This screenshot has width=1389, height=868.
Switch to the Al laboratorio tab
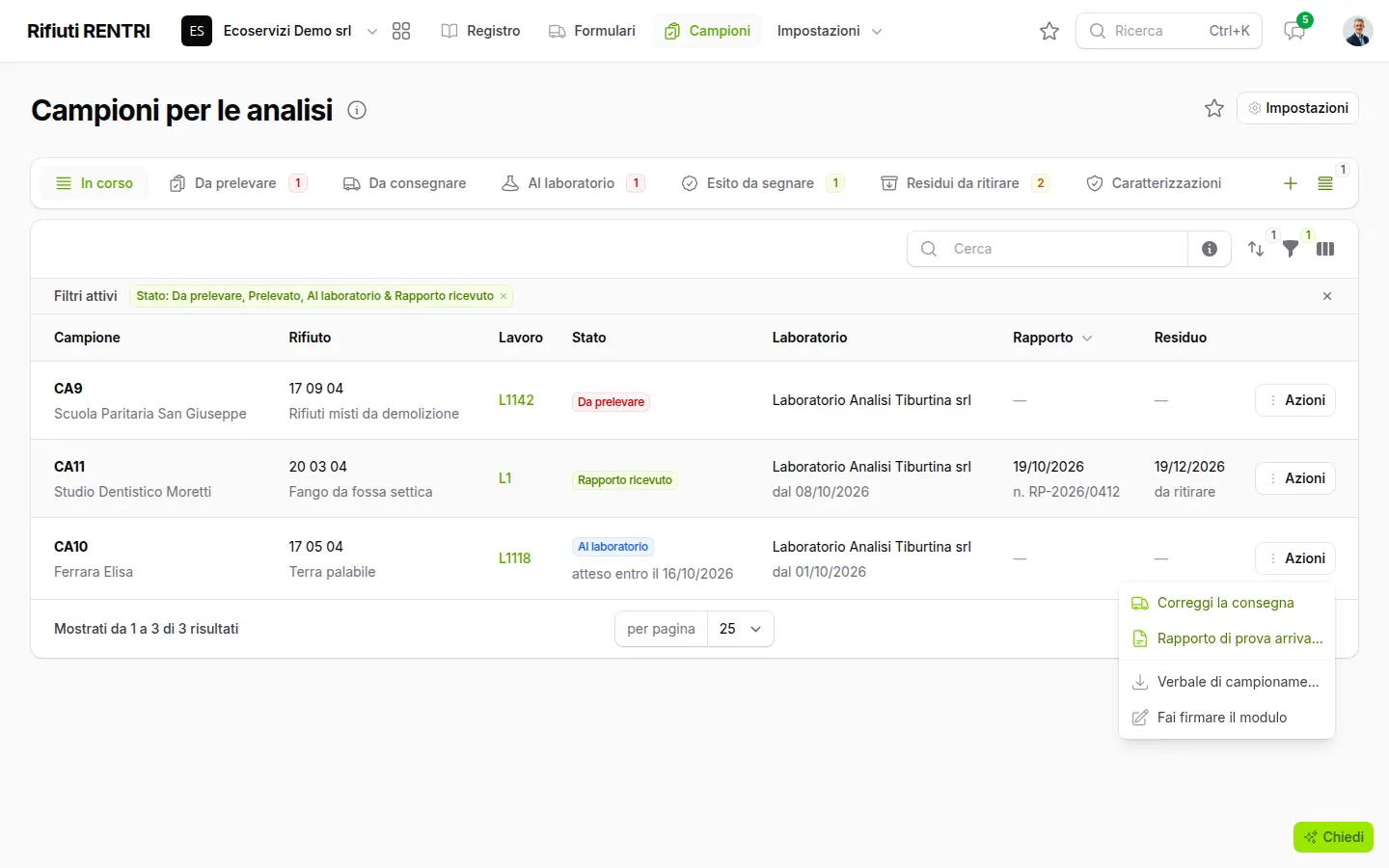573,183
